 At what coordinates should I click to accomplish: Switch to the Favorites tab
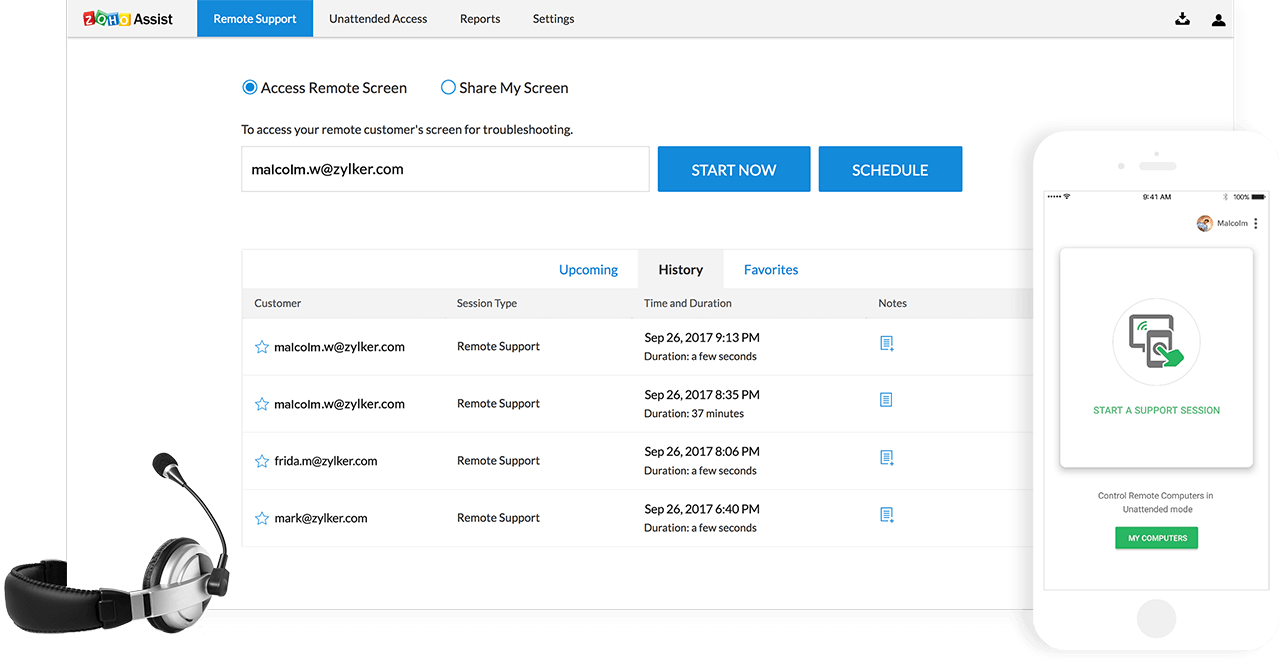click(771, 270)
